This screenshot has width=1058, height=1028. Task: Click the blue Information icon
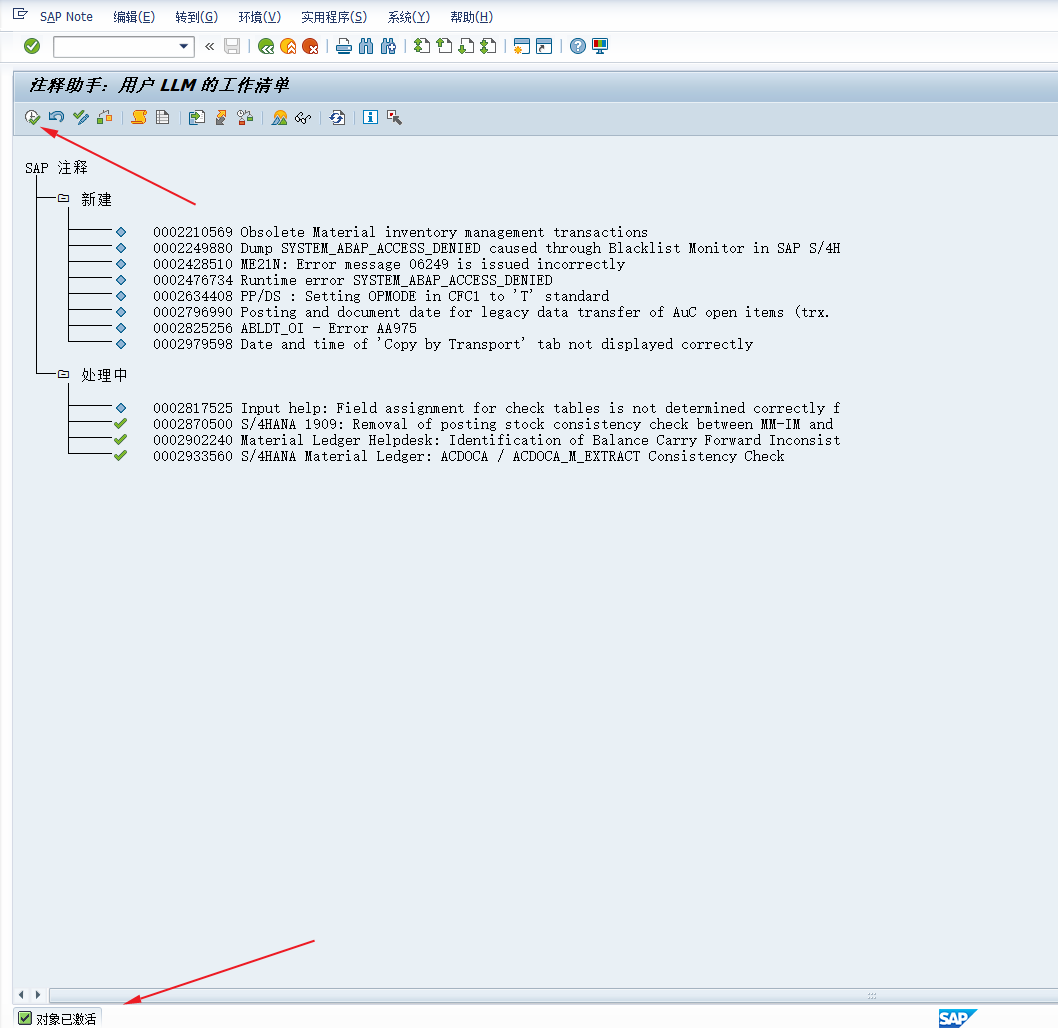370,117
